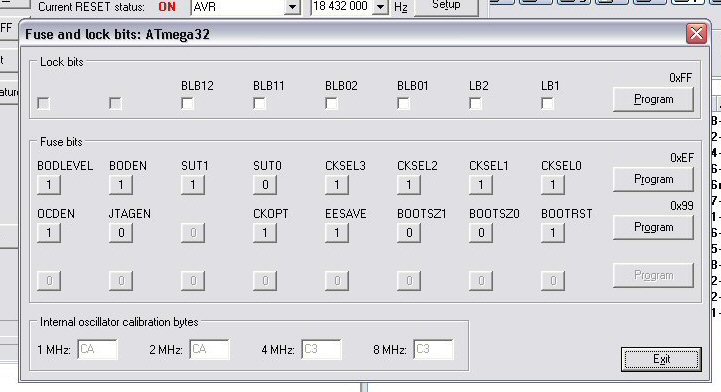Click the 4 MHz calibration byte field
Viewport: 721px width, 392px height.
click(321, 350)
